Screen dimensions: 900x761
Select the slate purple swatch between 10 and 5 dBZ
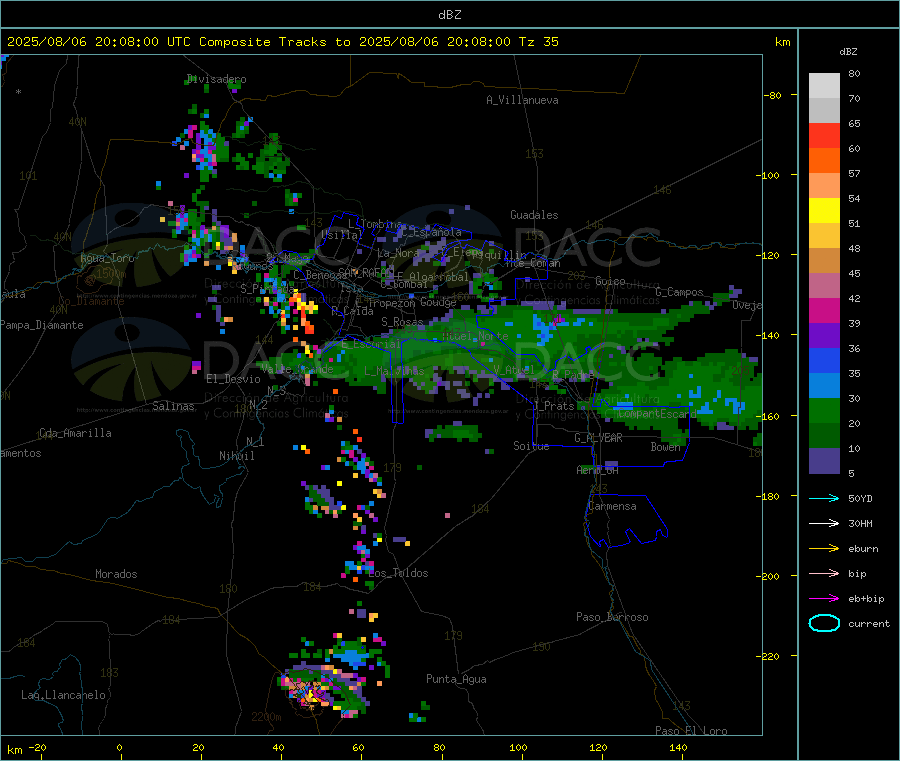[824, 461]
